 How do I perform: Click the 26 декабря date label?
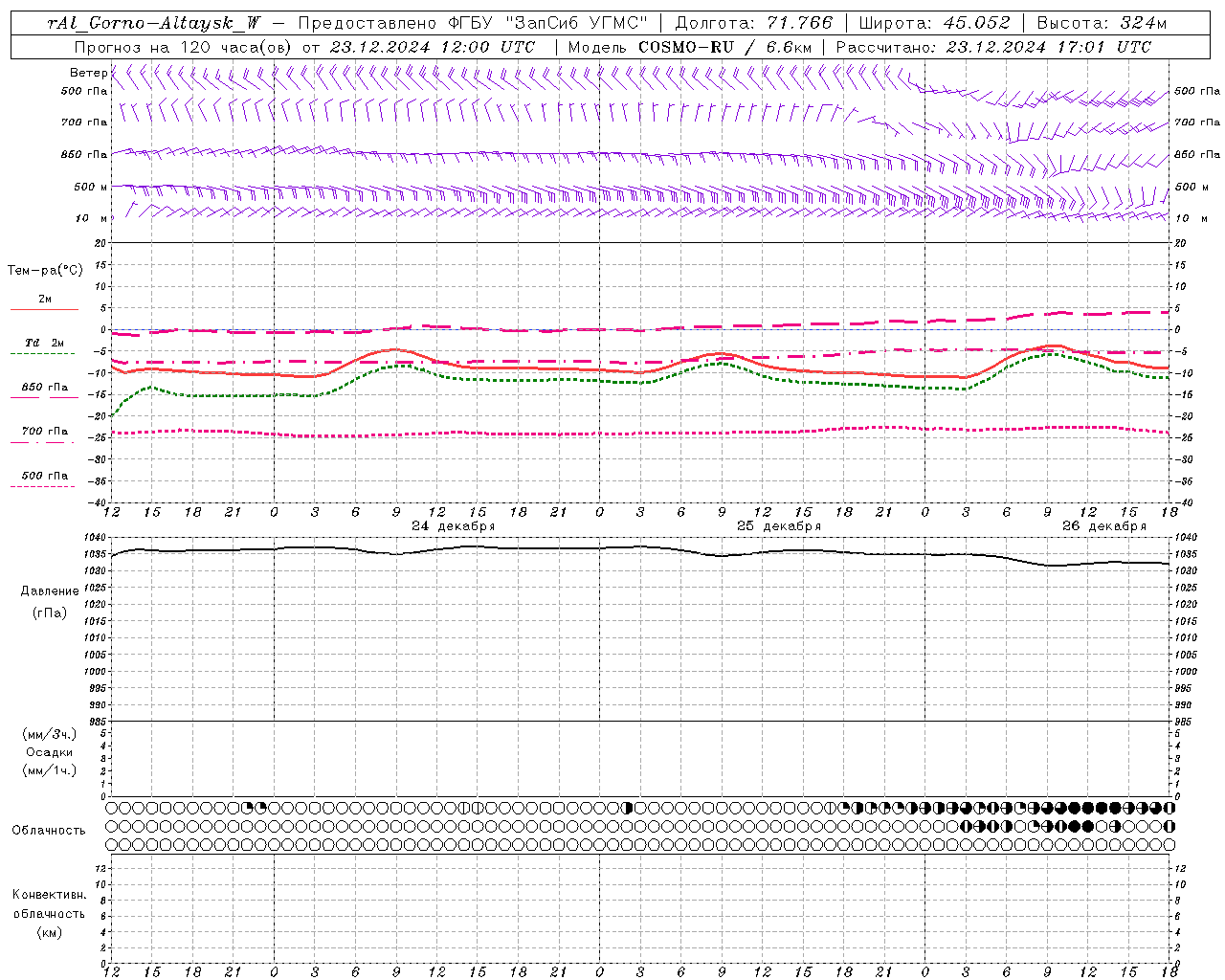coord(1104,526)
